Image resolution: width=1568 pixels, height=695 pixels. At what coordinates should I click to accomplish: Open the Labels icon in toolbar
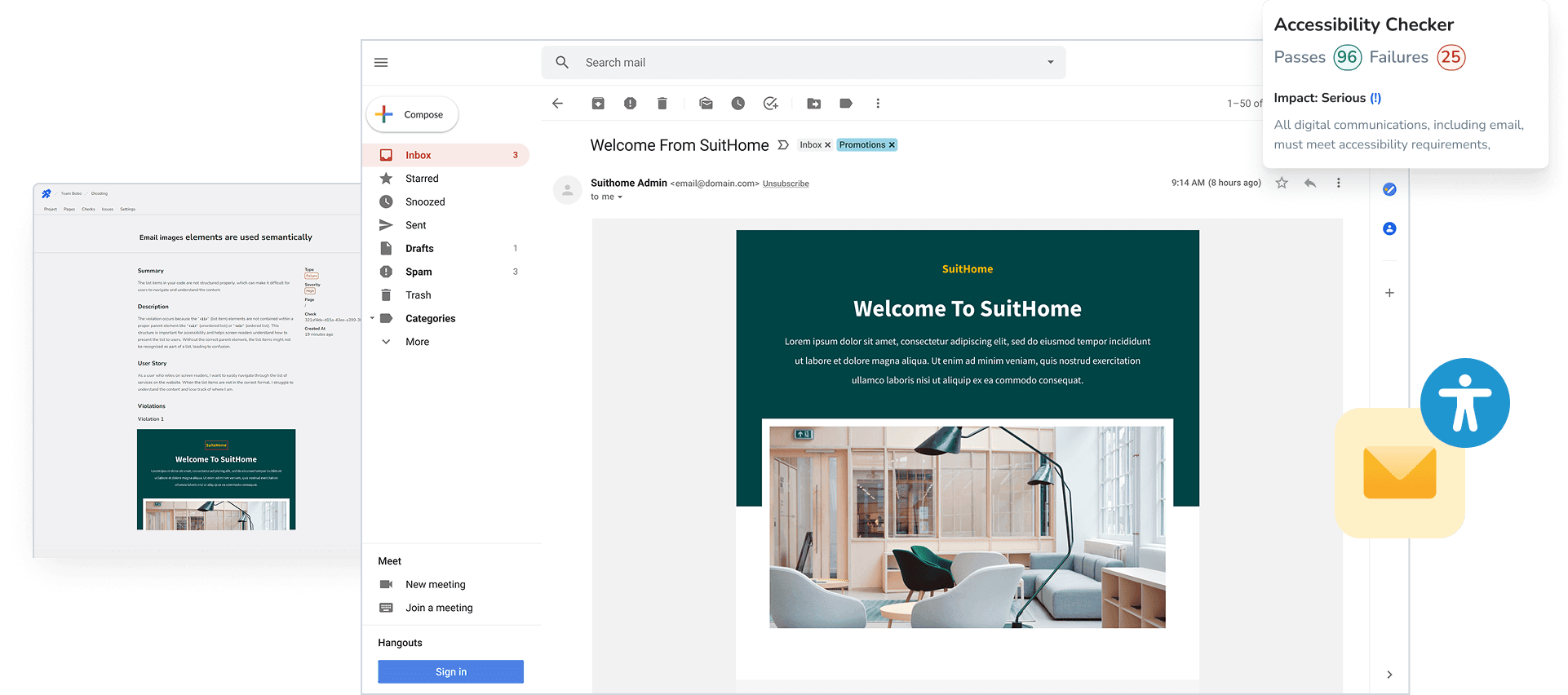click(846, 104)
